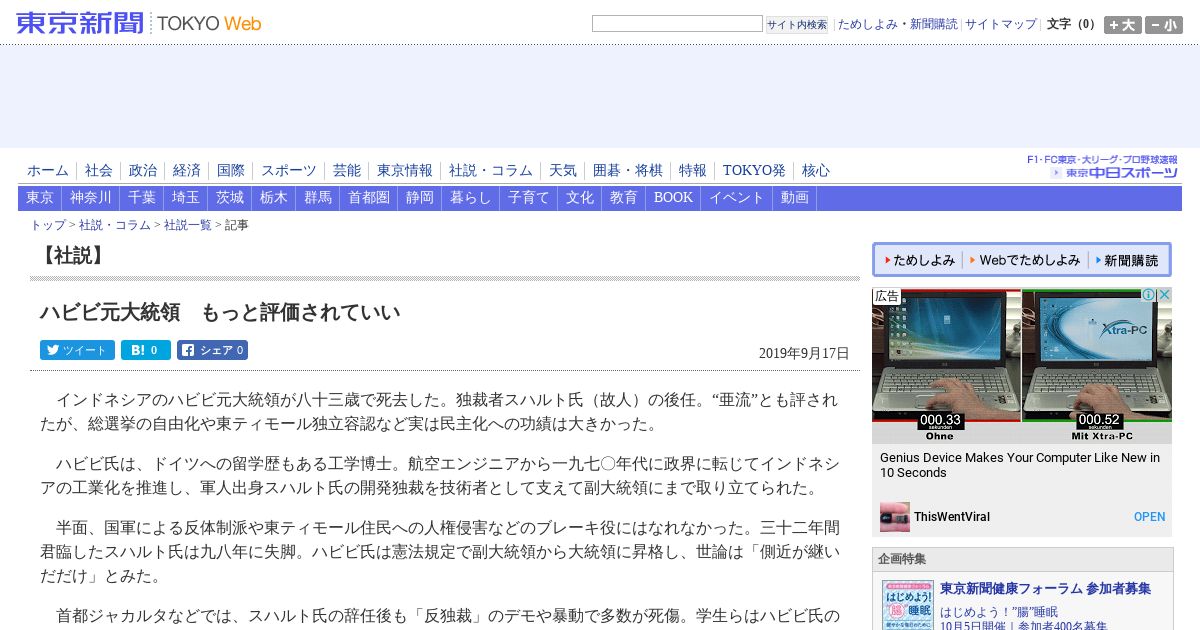This screenshot has width=1200, height=630.
Task: Open the 東京新聞 TOKYO Web logo
Action: click(139, 23)
